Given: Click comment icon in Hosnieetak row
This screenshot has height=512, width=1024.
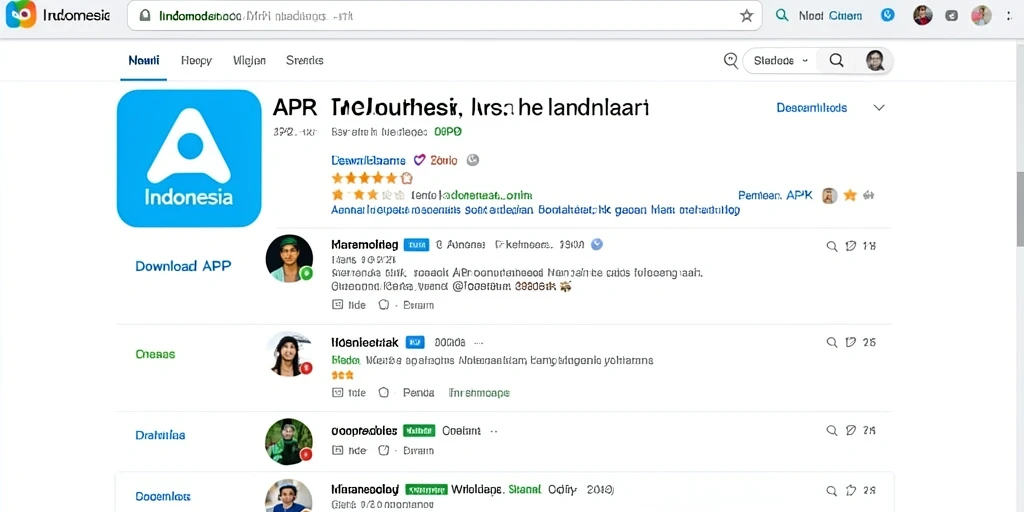Looking at the screenshot, I should [851, 342].
